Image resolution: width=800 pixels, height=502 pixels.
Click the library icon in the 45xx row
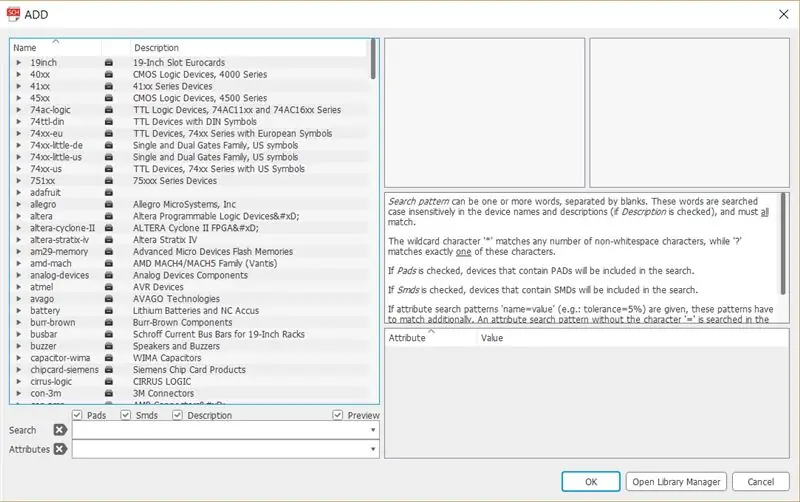click(x=109, y=98)
